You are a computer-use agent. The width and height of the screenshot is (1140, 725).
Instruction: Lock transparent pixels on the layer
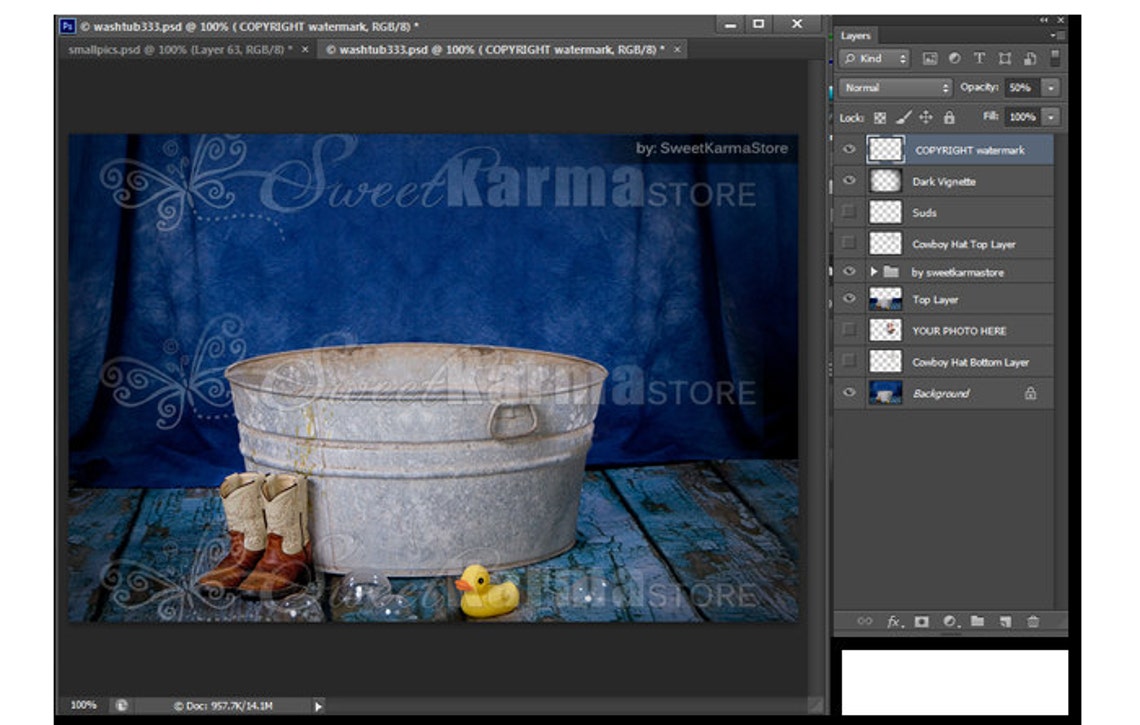(x=881, y=116)
